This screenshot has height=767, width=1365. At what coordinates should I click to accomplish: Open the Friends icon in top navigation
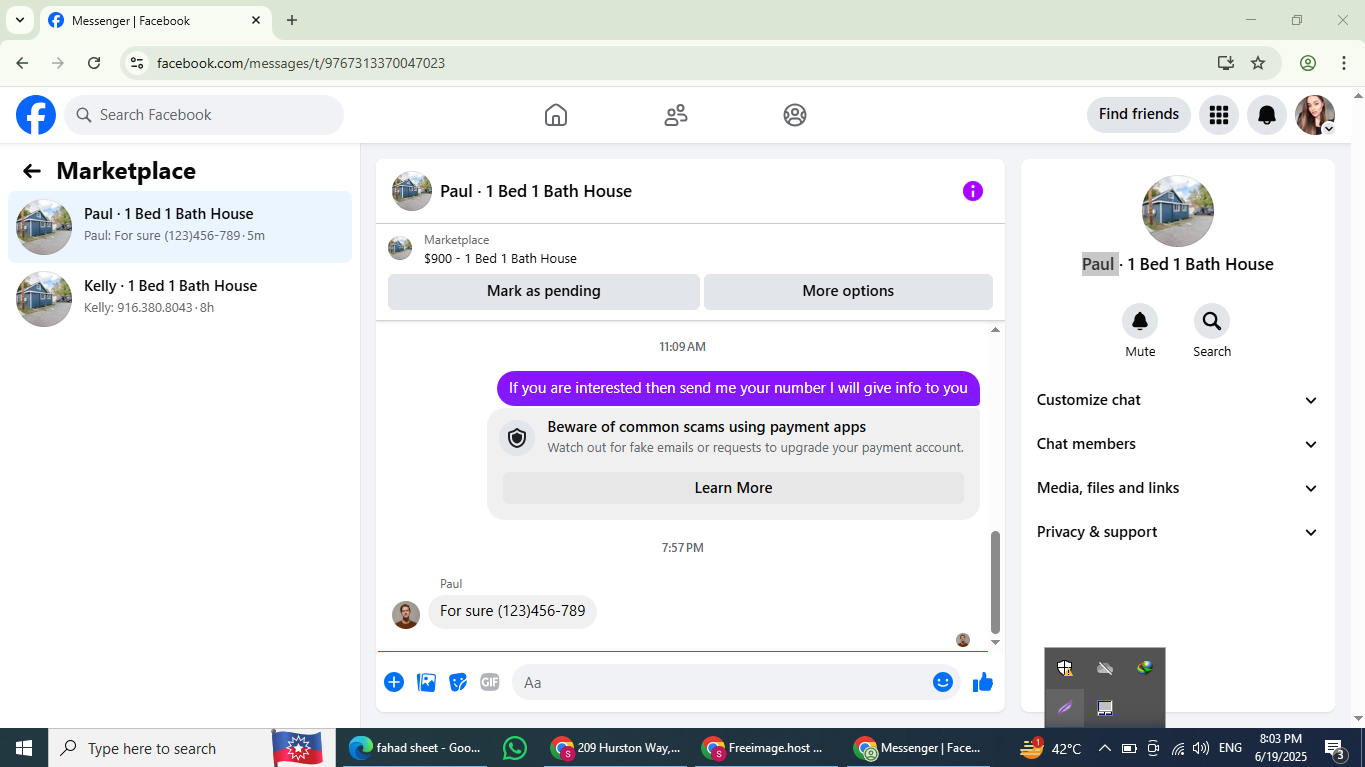pyautogui.click(x=676, y=115)
